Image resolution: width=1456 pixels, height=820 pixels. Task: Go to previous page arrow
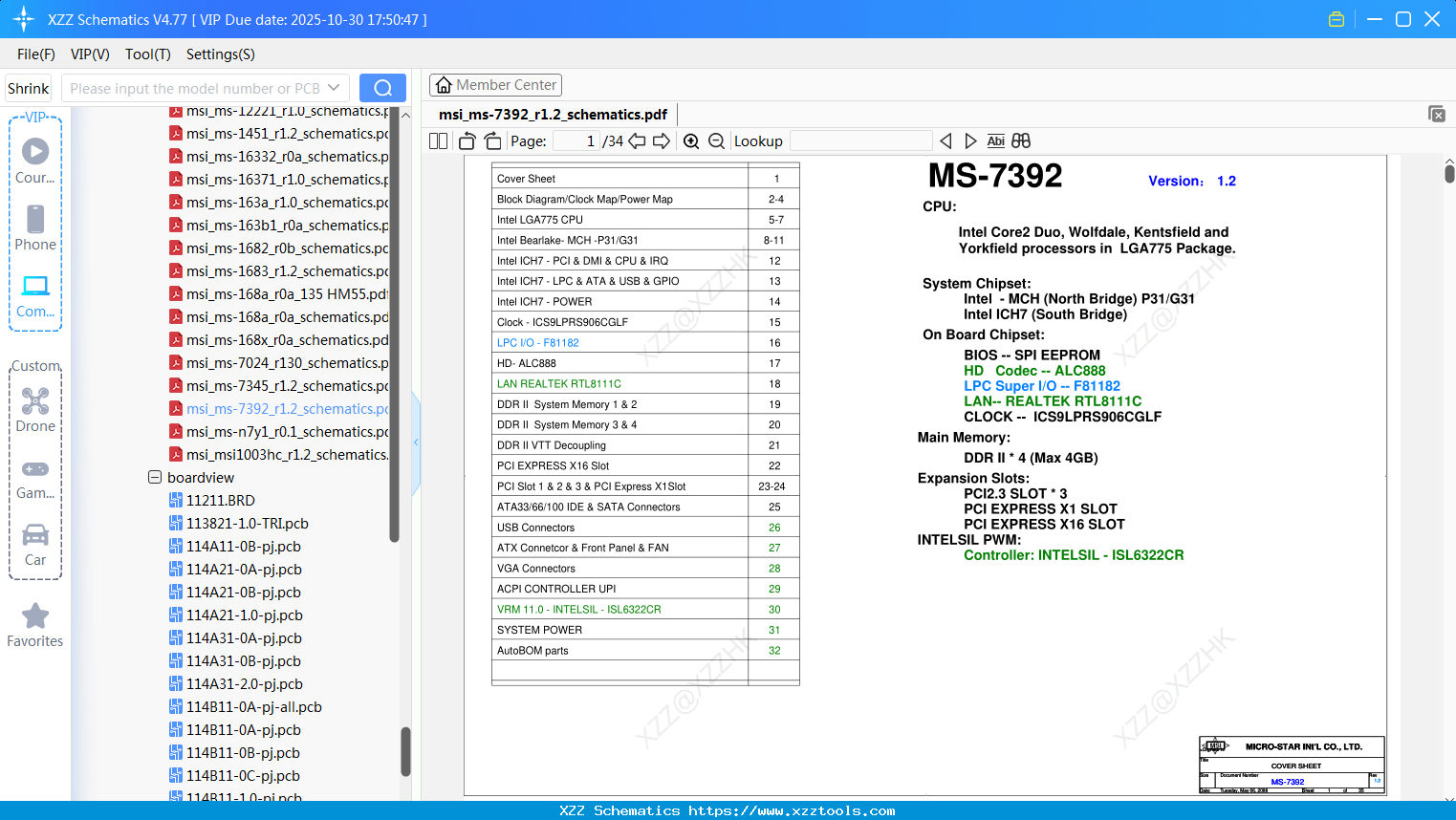click(x=637, y=141)
